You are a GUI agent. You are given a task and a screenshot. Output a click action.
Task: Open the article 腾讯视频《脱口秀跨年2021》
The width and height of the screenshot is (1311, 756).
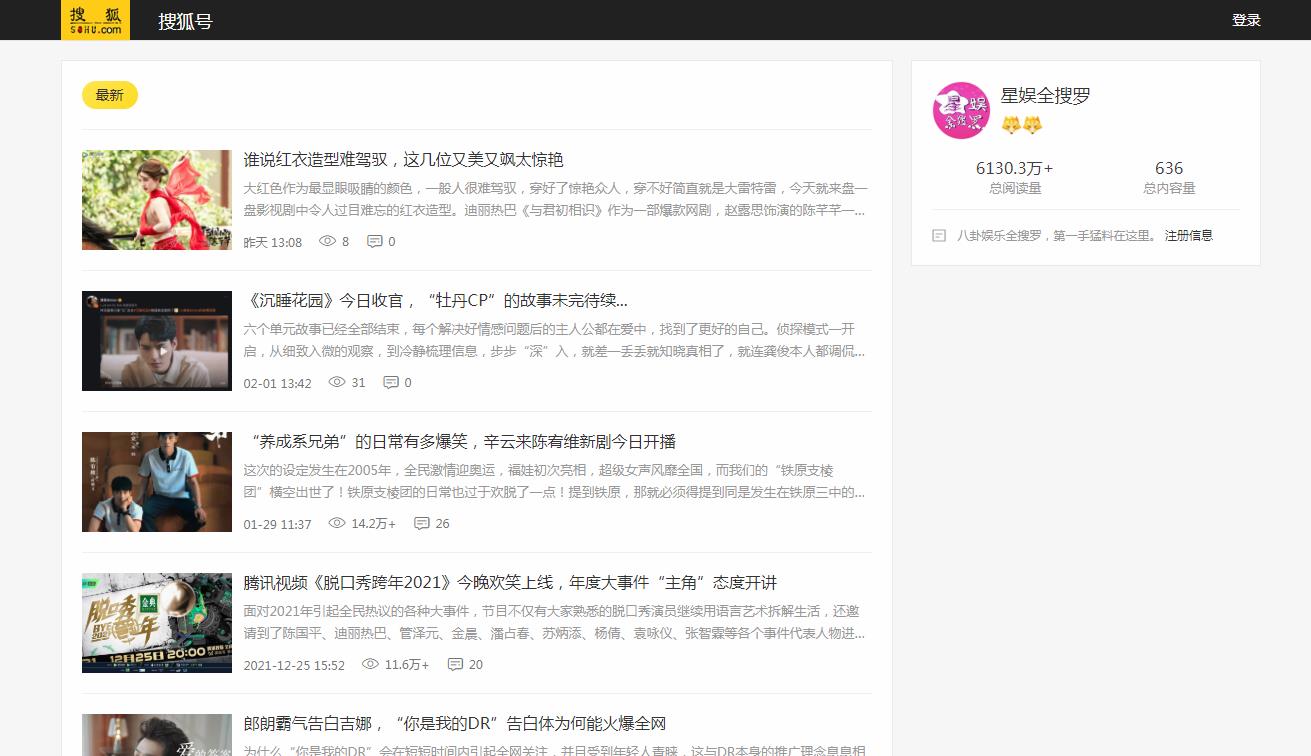(510, 583)
